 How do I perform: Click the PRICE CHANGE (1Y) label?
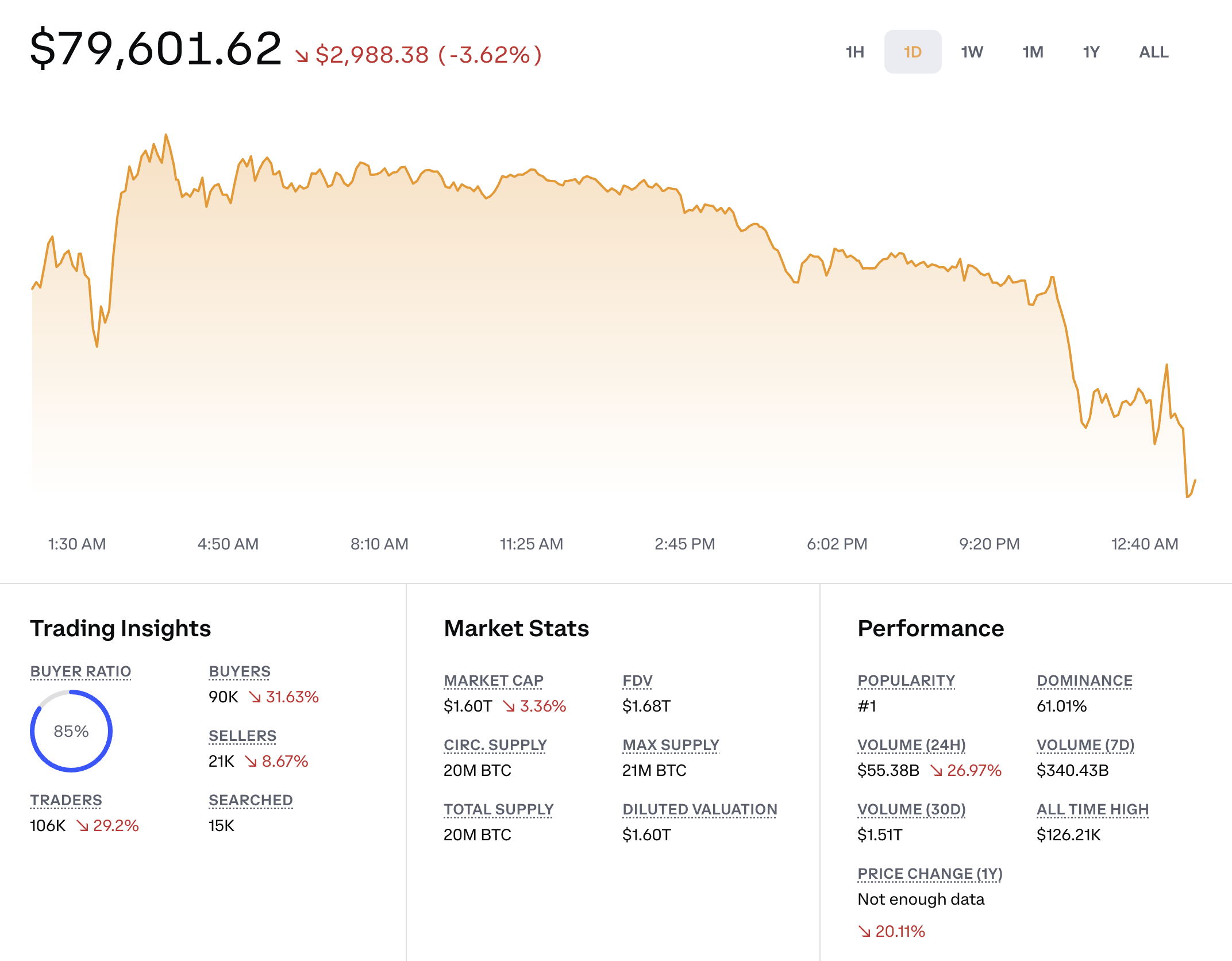(930, 874)
